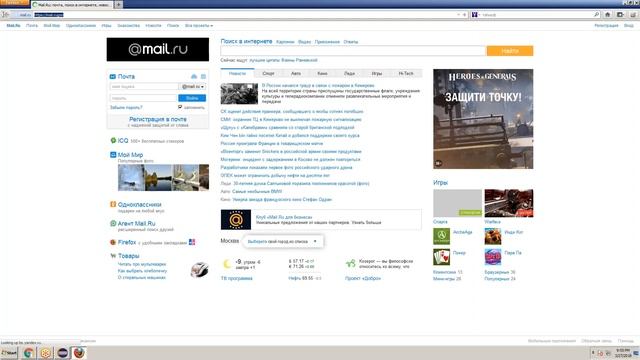The image size is (640, 360).
Task: Click the cloud icon in Почта header
Action: tap(194, 77)
